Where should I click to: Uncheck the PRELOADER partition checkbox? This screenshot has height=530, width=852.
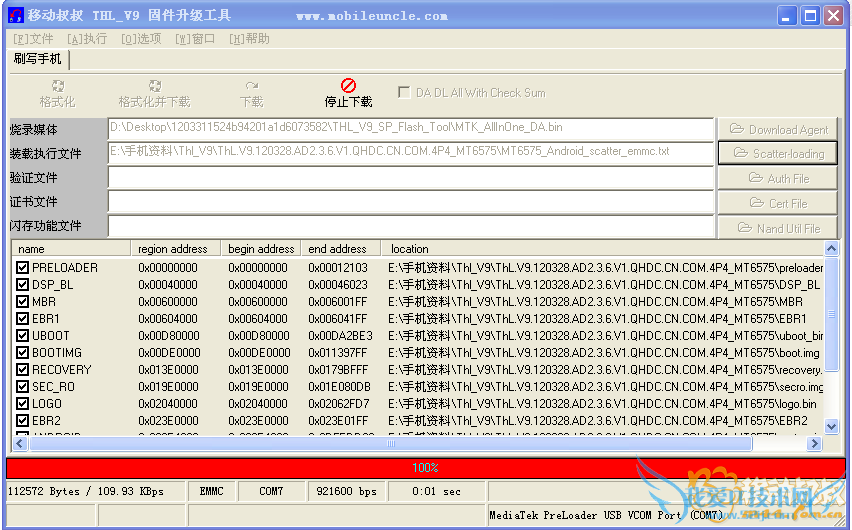(23, 267)
